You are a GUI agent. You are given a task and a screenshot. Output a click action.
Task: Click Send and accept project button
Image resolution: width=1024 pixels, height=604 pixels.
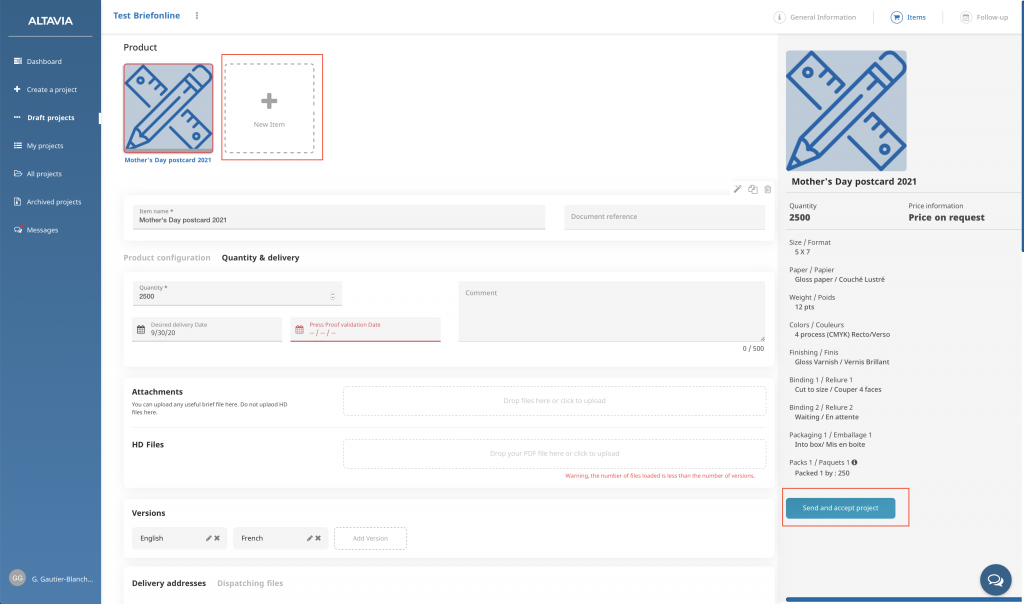pos(840,508)
